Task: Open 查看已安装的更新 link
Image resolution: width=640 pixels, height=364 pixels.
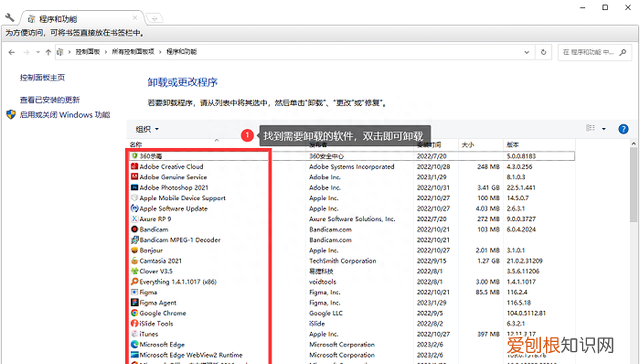Action: [50, 100]
